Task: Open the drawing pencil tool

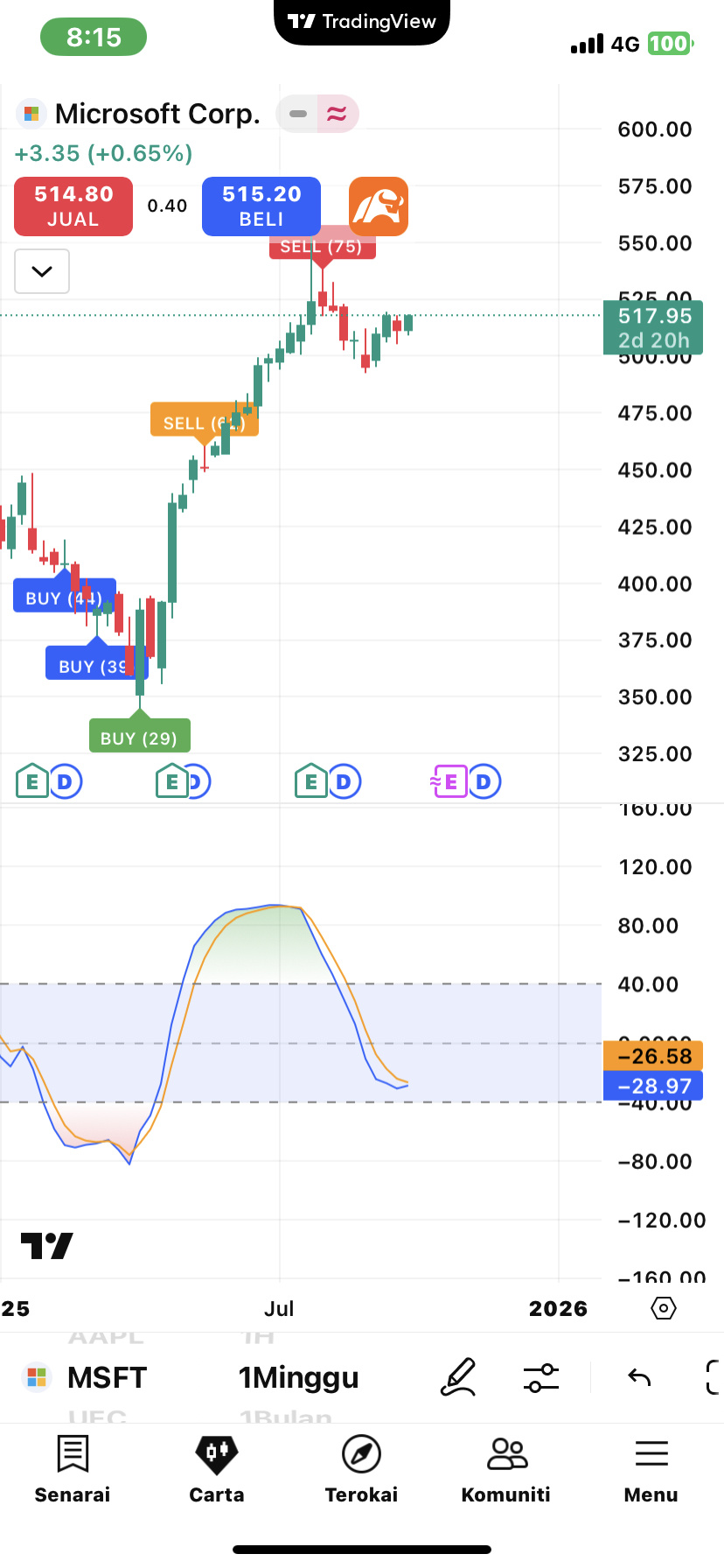Action: (x=458, y=1377)
